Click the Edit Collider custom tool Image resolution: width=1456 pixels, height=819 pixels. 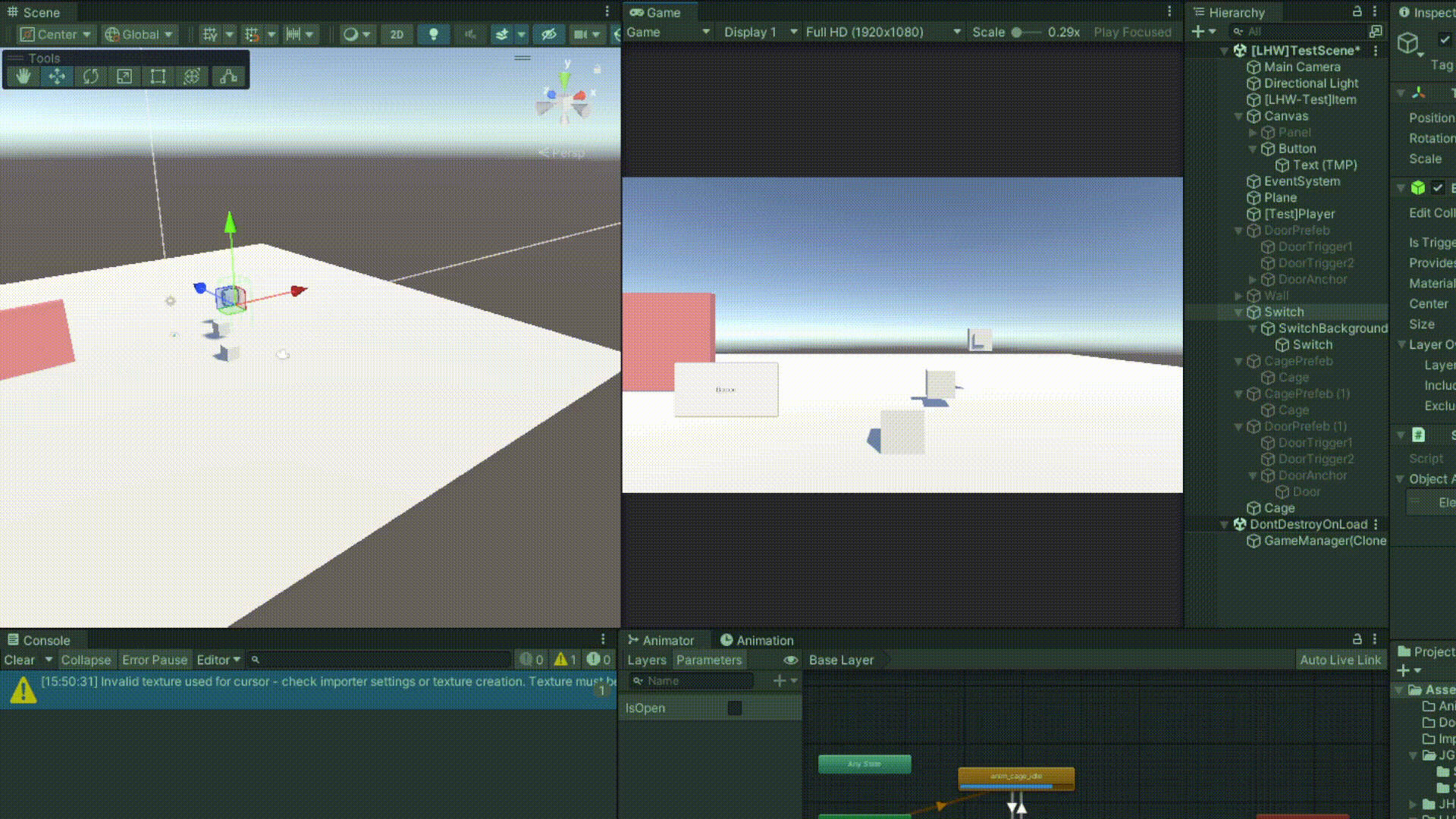click(228, 76)
